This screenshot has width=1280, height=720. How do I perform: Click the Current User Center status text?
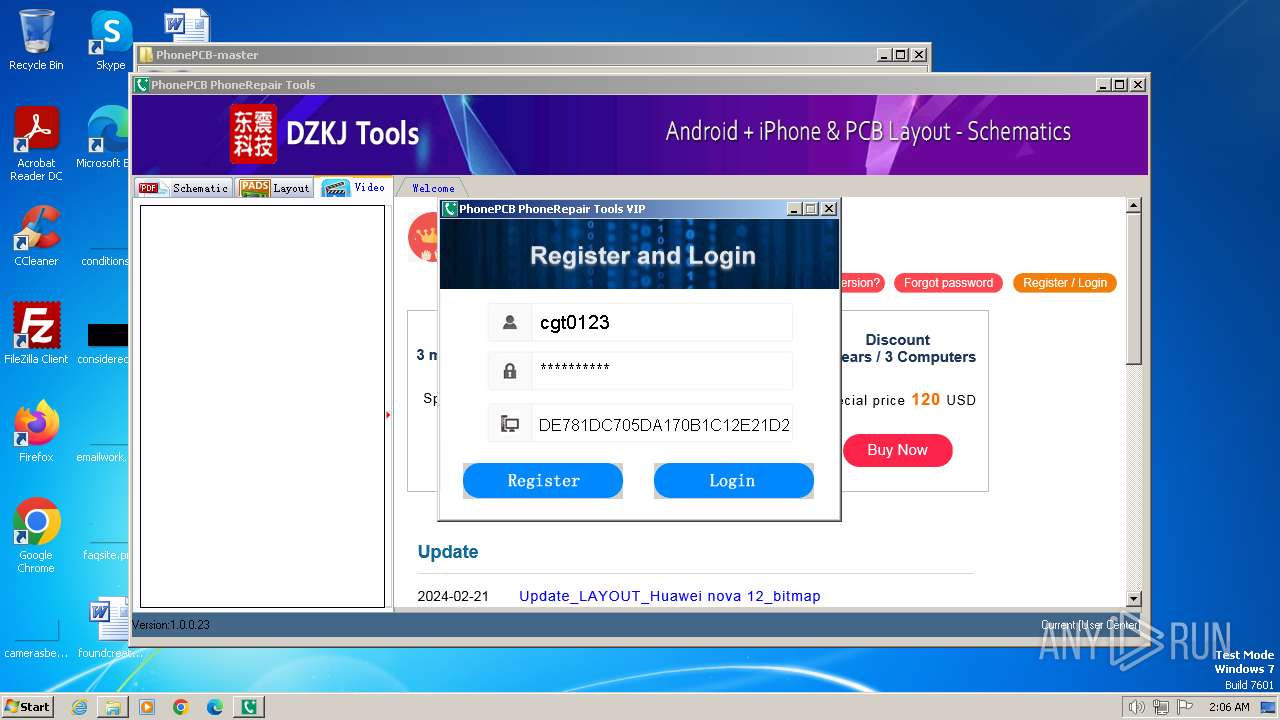pyautogui.click(x=1090, y=625)
